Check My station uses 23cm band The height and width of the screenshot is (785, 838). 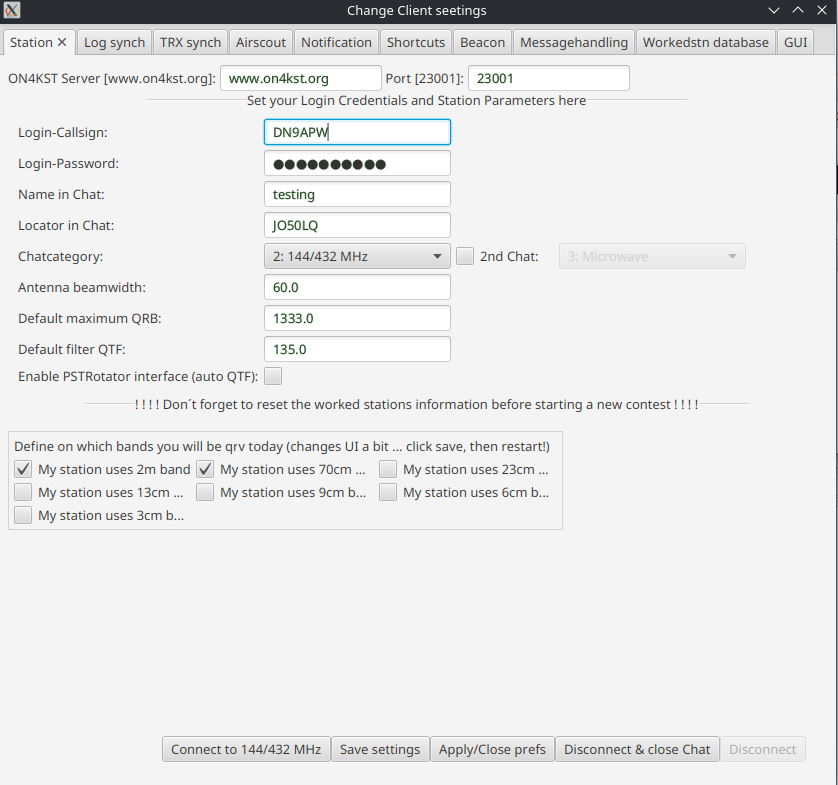pyautogui.click(x=388, y=469)
